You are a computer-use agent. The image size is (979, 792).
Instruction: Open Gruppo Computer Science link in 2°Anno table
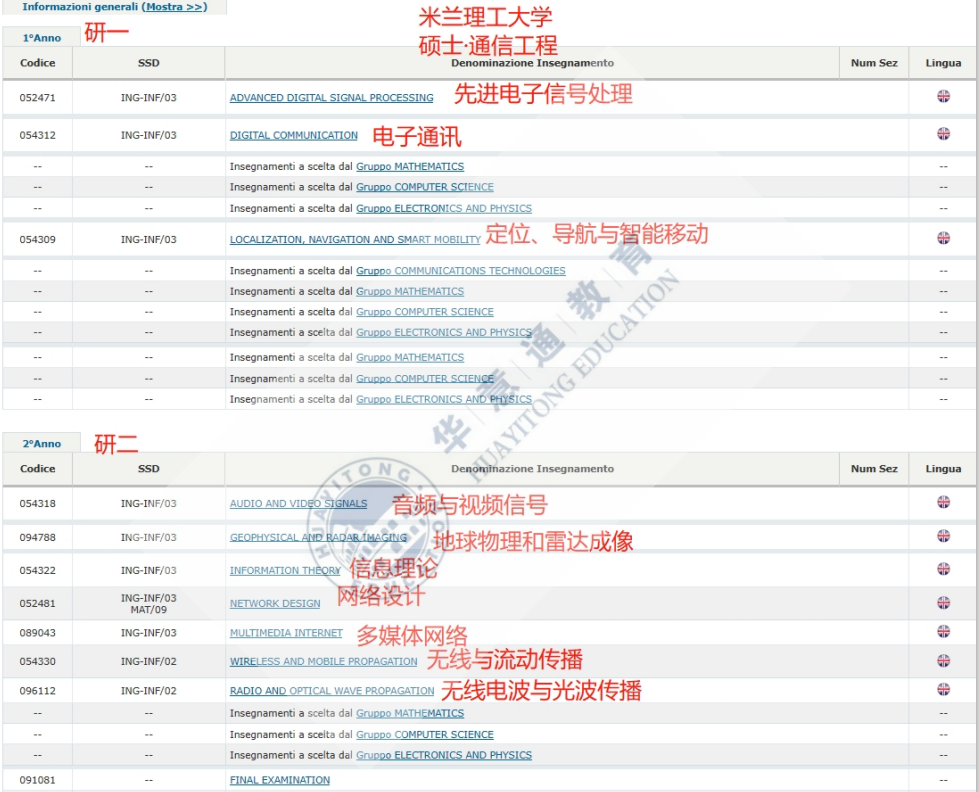[425, 735]
